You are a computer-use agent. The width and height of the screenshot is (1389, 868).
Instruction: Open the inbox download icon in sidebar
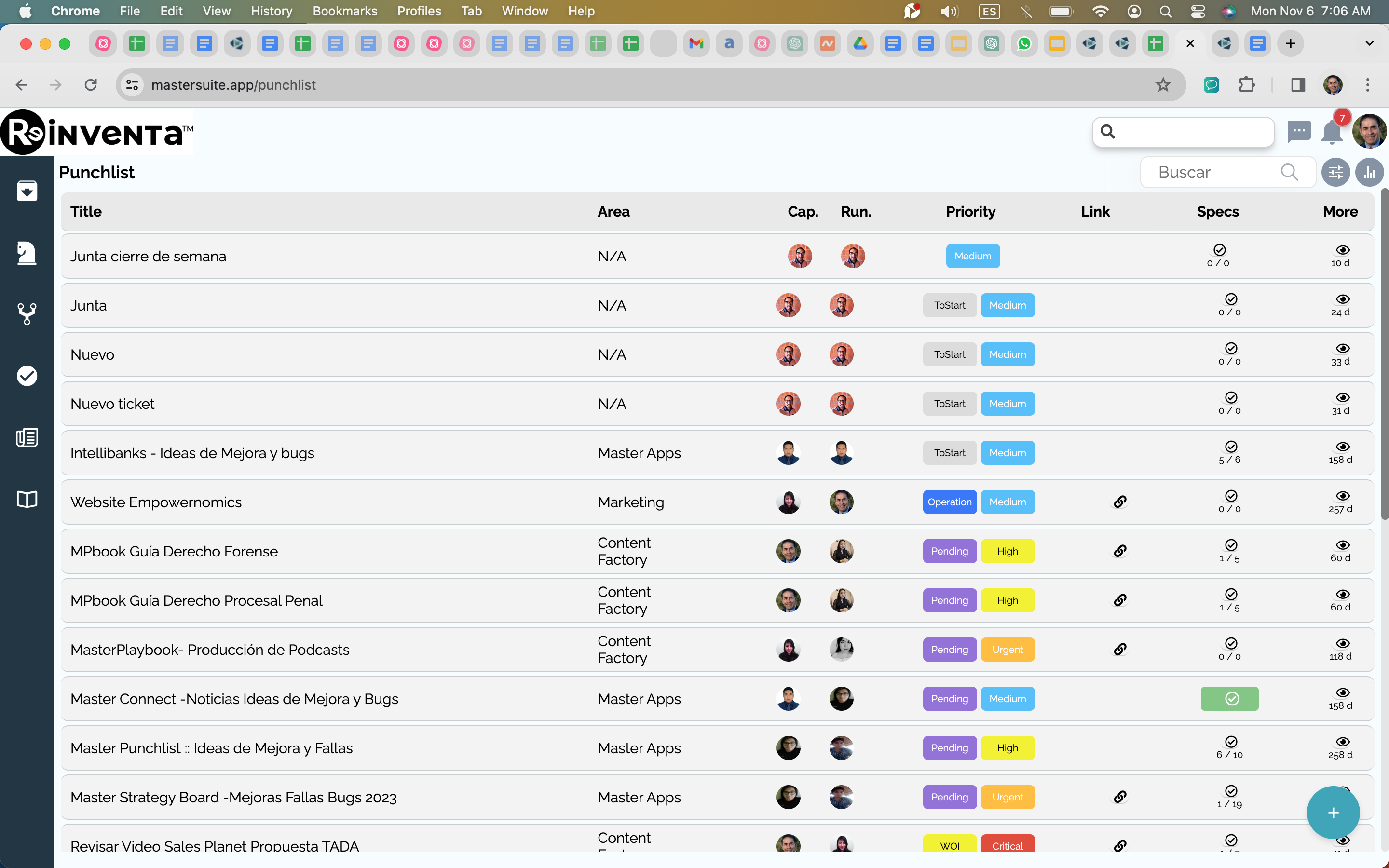tap(27, 190)
